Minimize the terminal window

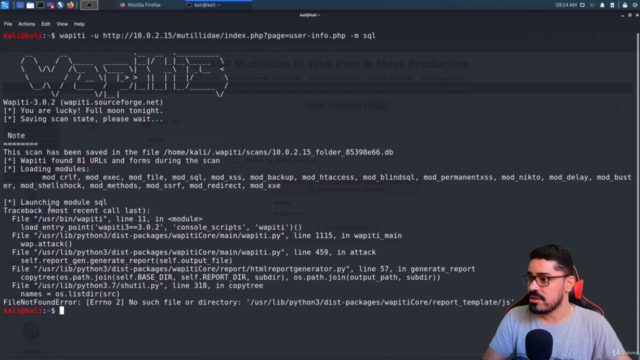pyautogui.click(x=622, y=15)
